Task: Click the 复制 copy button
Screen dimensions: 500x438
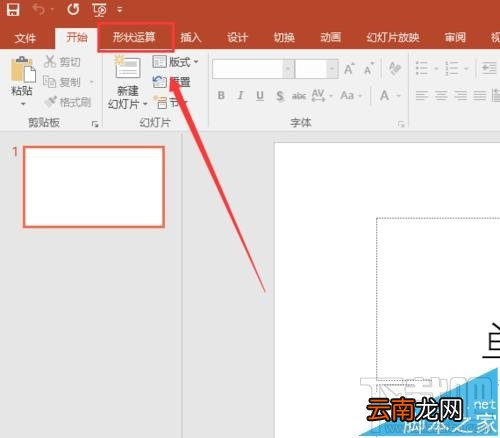Action: coord(62,82)
